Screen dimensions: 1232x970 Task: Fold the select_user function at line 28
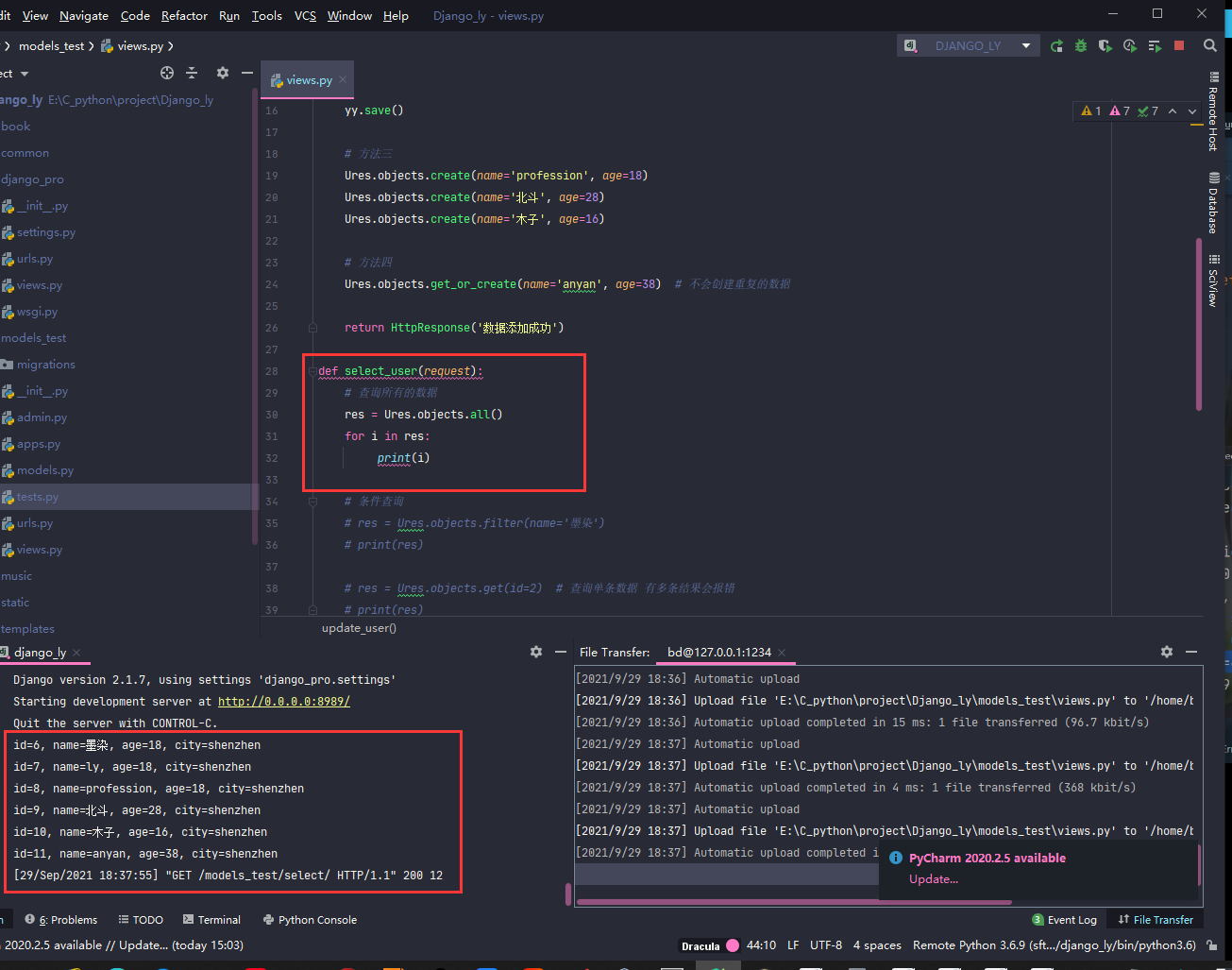312,371
